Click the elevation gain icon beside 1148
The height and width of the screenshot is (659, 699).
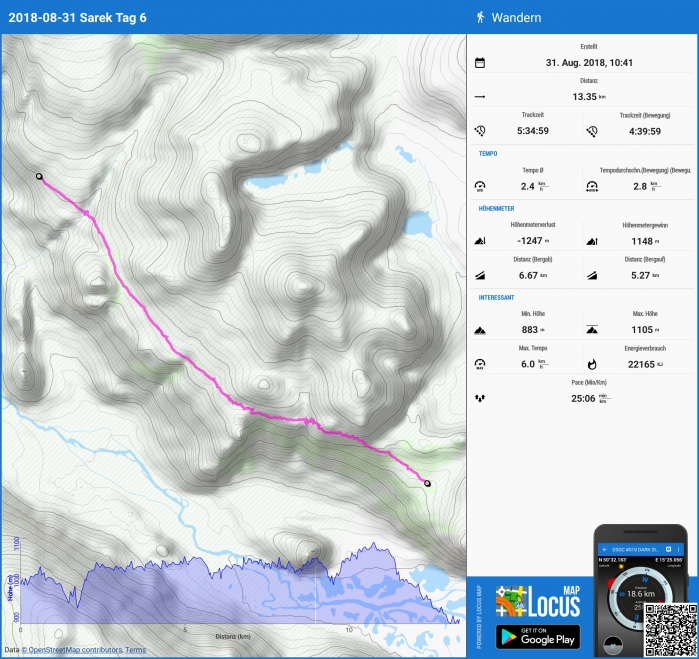(592, 241)
